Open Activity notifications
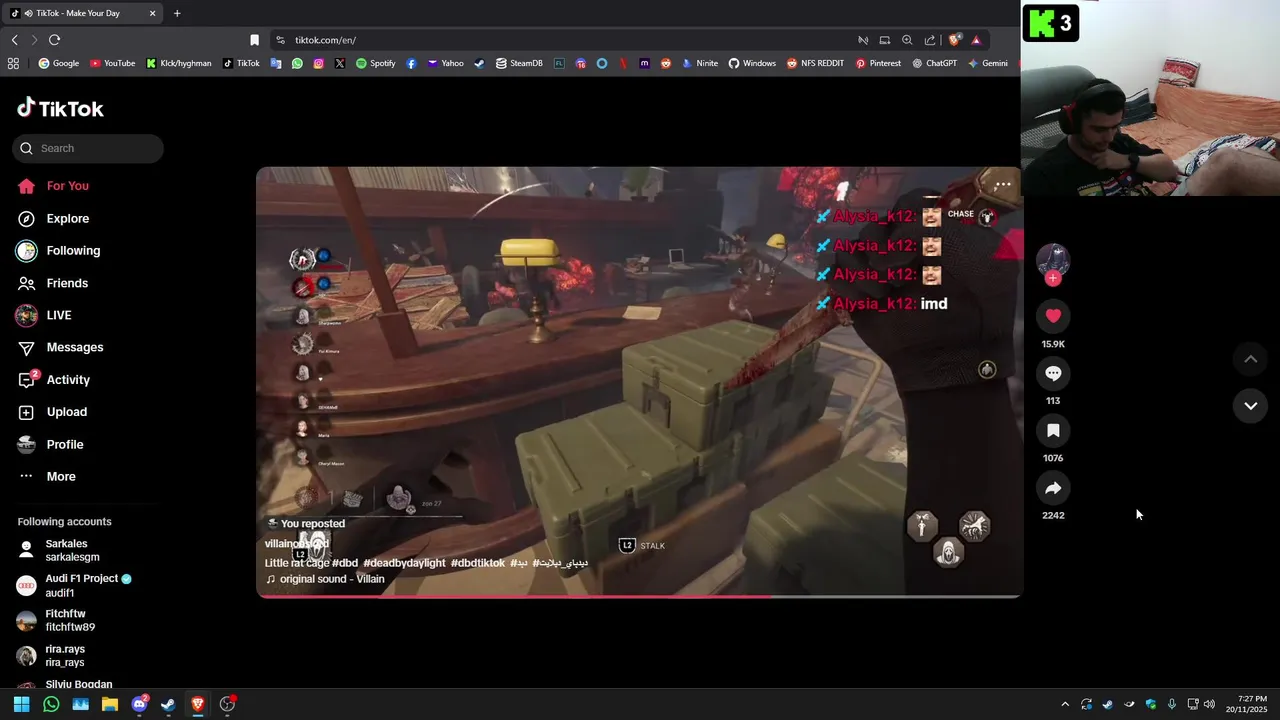Image resolution: width=1280 pixels, height=720 pixels. [54, 380]
